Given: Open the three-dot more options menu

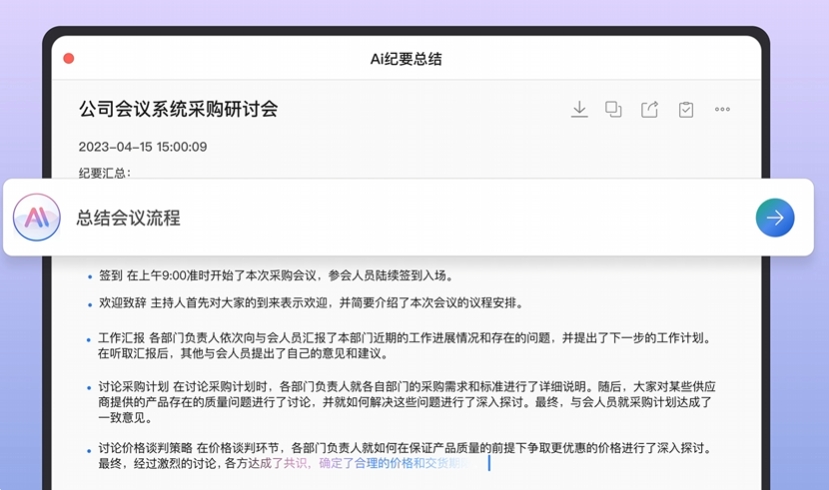Looking at the screenshot, I should point(722,109).
